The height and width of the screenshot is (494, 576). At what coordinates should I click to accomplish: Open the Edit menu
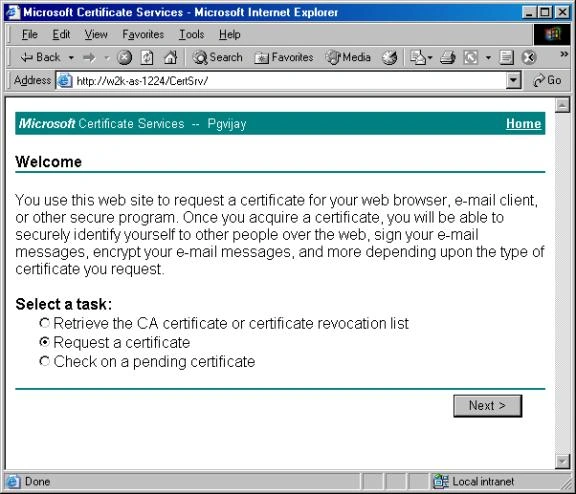(61, 34)
